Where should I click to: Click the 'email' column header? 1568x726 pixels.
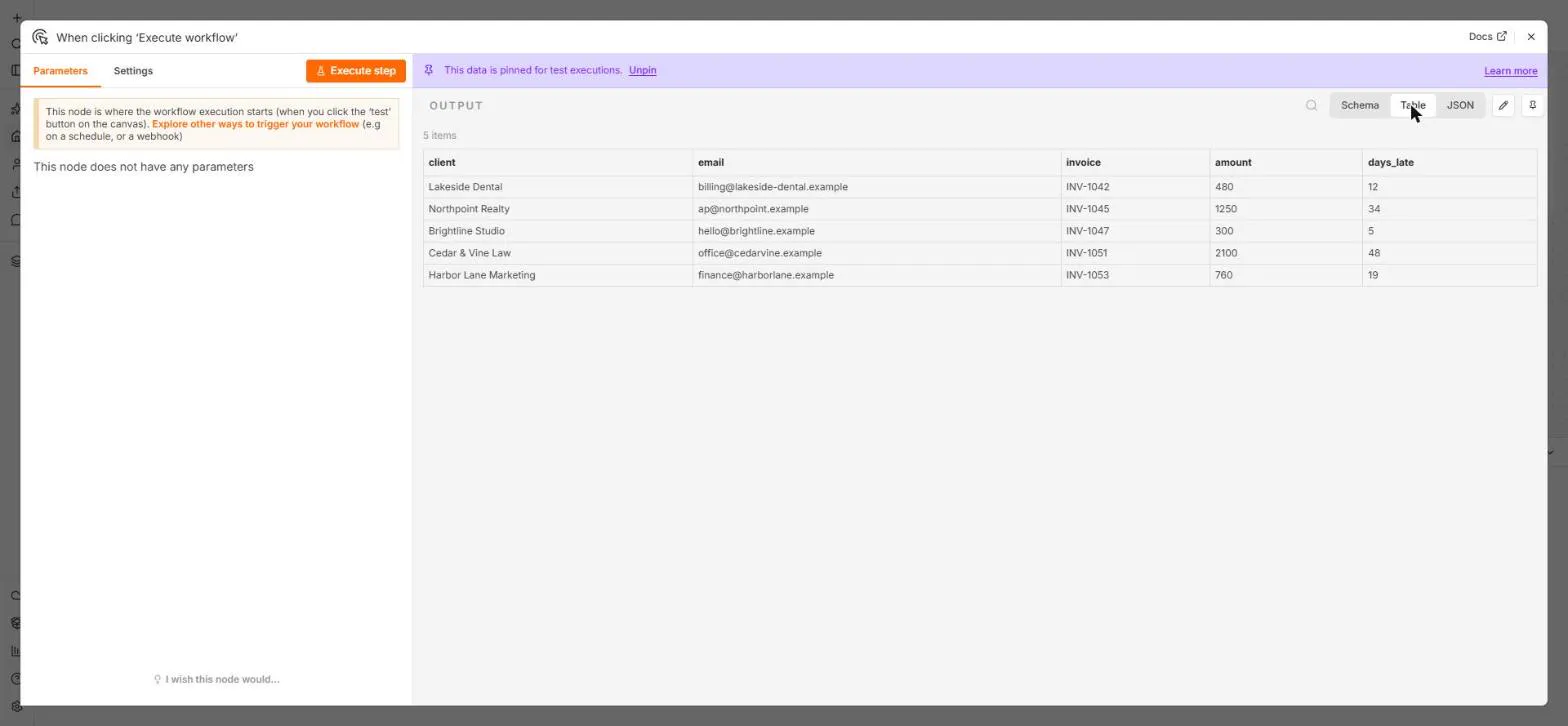(876, 162)
